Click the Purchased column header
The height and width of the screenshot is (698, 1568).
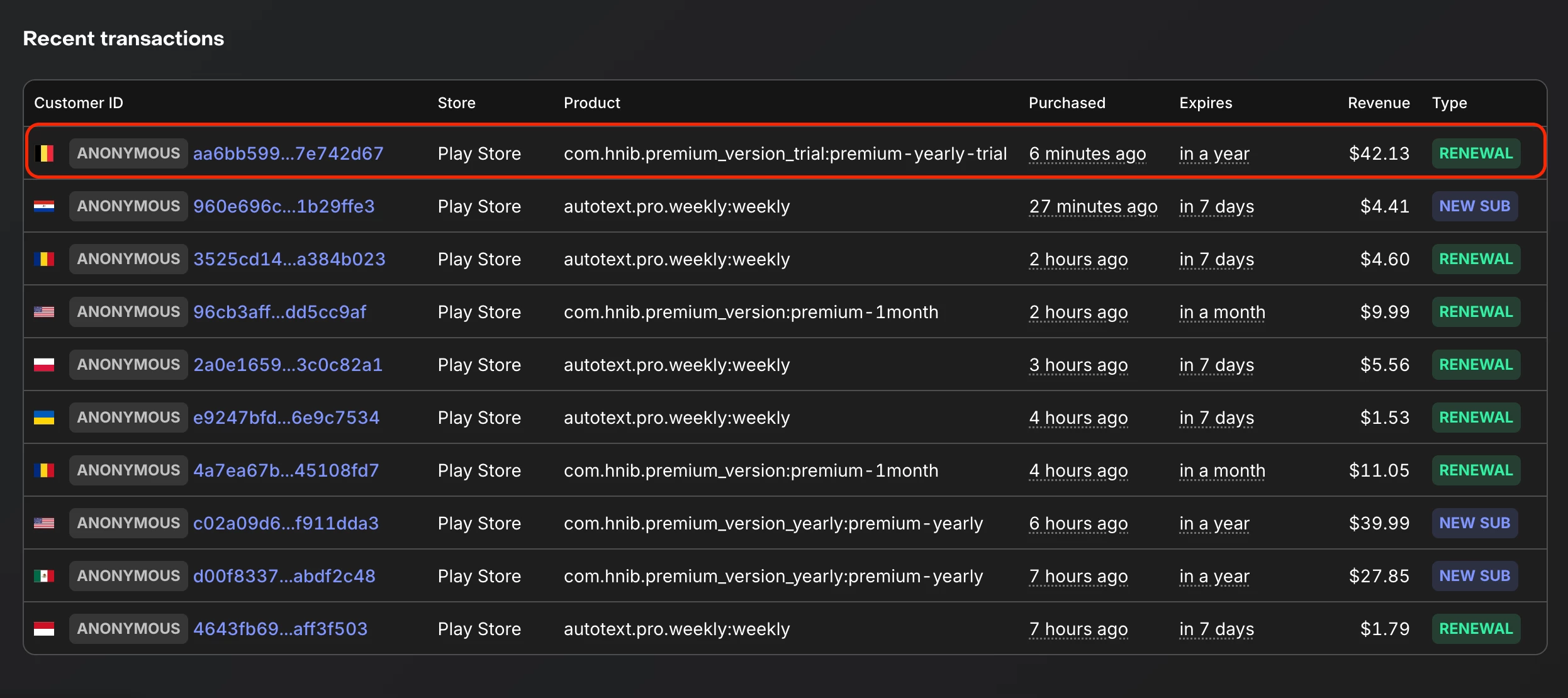click(x=1067, y=103)
